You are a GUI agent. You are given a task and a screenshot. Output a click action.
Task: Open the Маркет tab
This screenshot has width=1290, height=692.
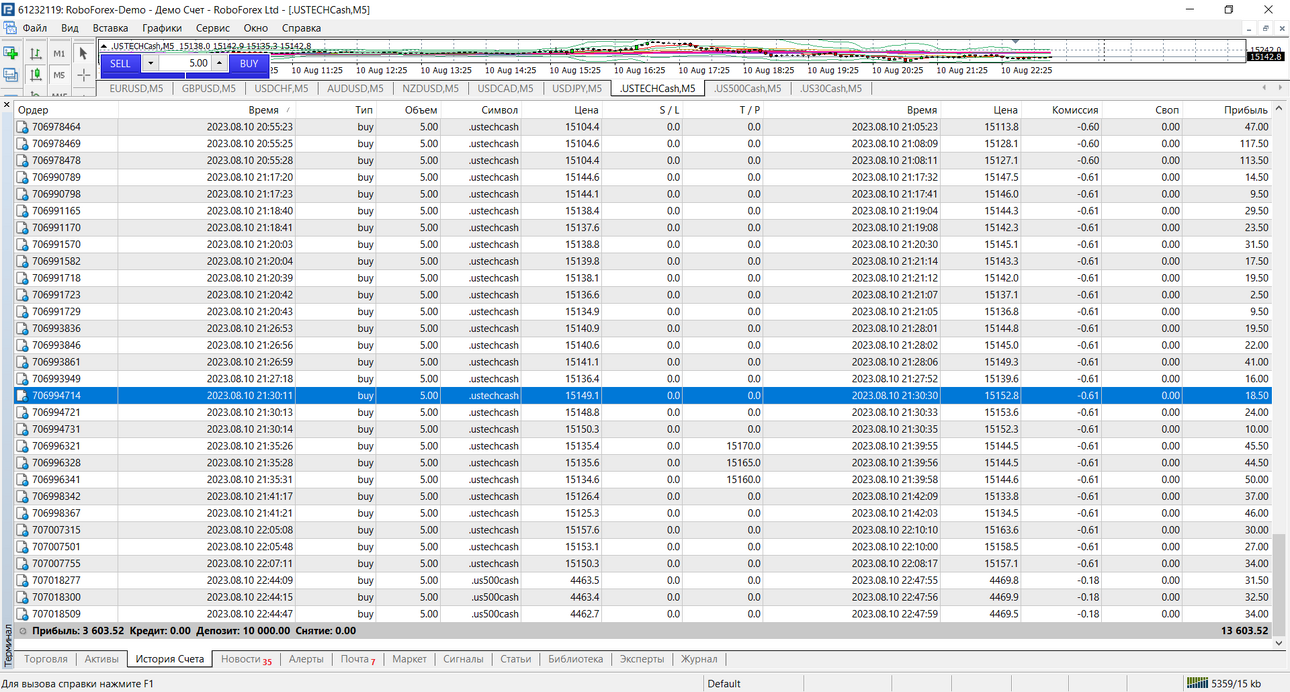[409, 659]
